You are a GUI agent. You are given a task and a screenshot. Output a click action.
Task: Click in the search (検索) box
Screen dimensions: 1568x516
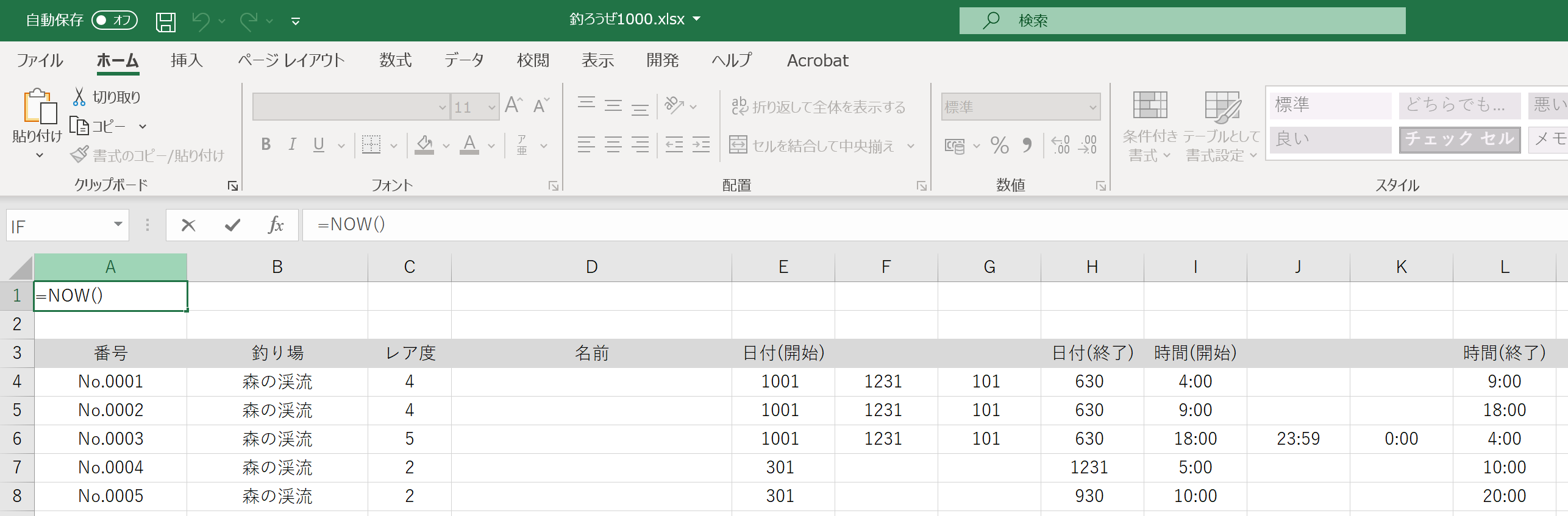click(x=1182, y=21)
